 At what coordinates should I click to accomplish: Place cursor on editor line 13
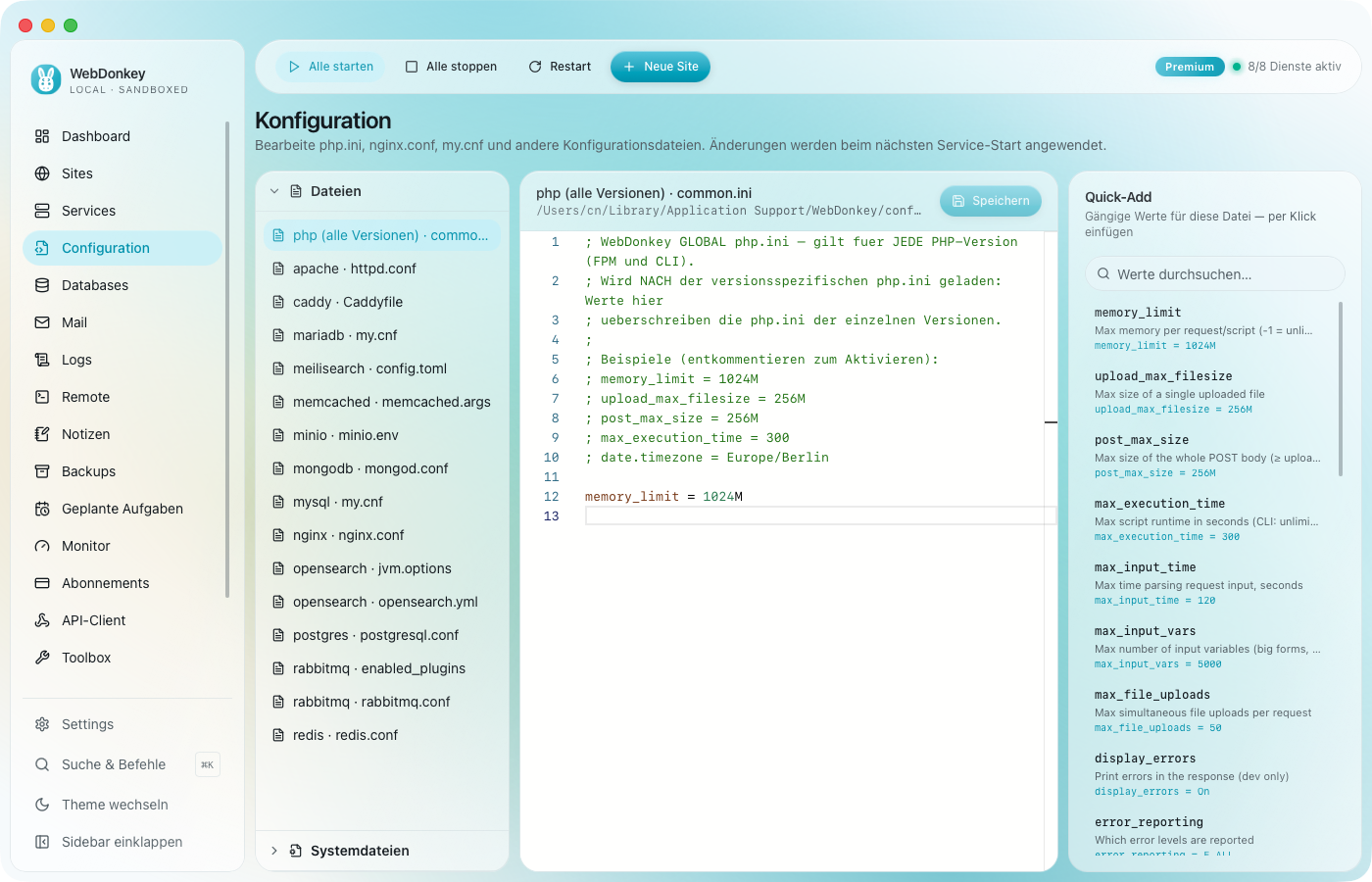(x=820, y=516)
